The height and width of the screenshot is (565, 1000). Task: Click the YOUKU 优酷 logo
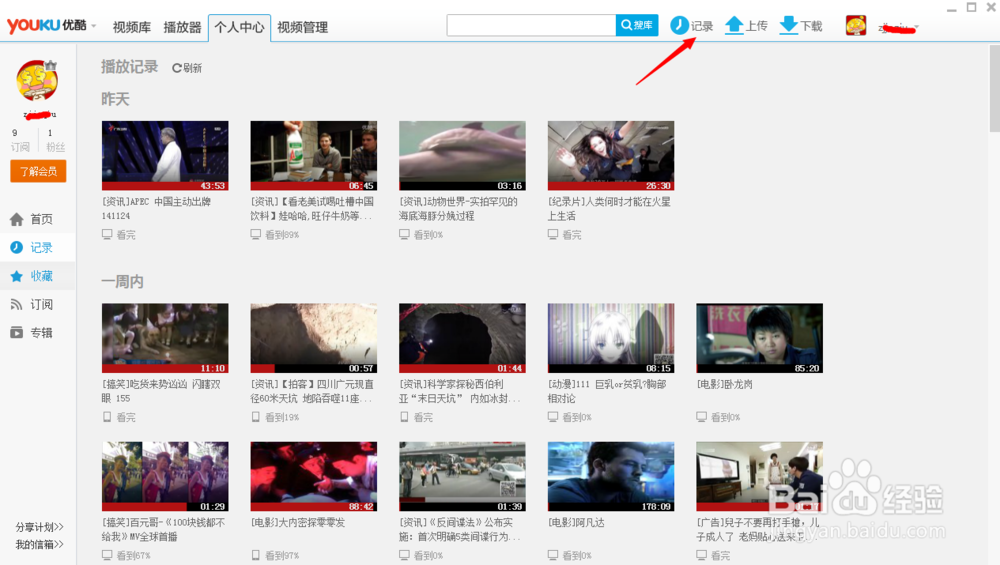(47, 26)
